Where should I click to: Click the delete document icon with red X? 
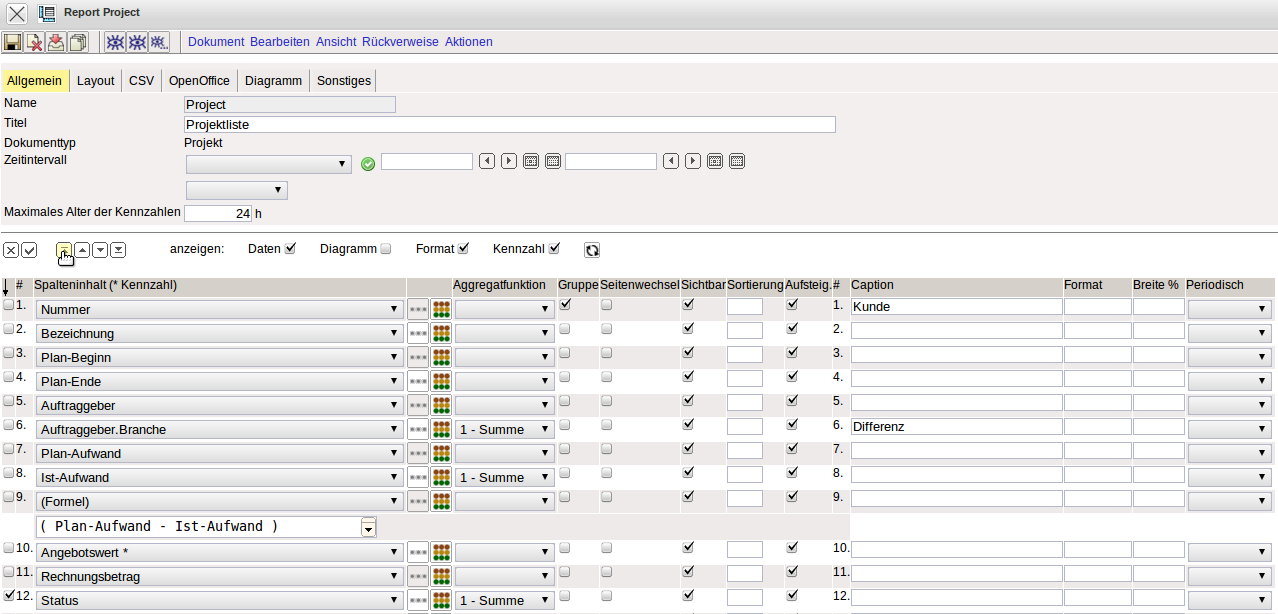click(35, 42)
